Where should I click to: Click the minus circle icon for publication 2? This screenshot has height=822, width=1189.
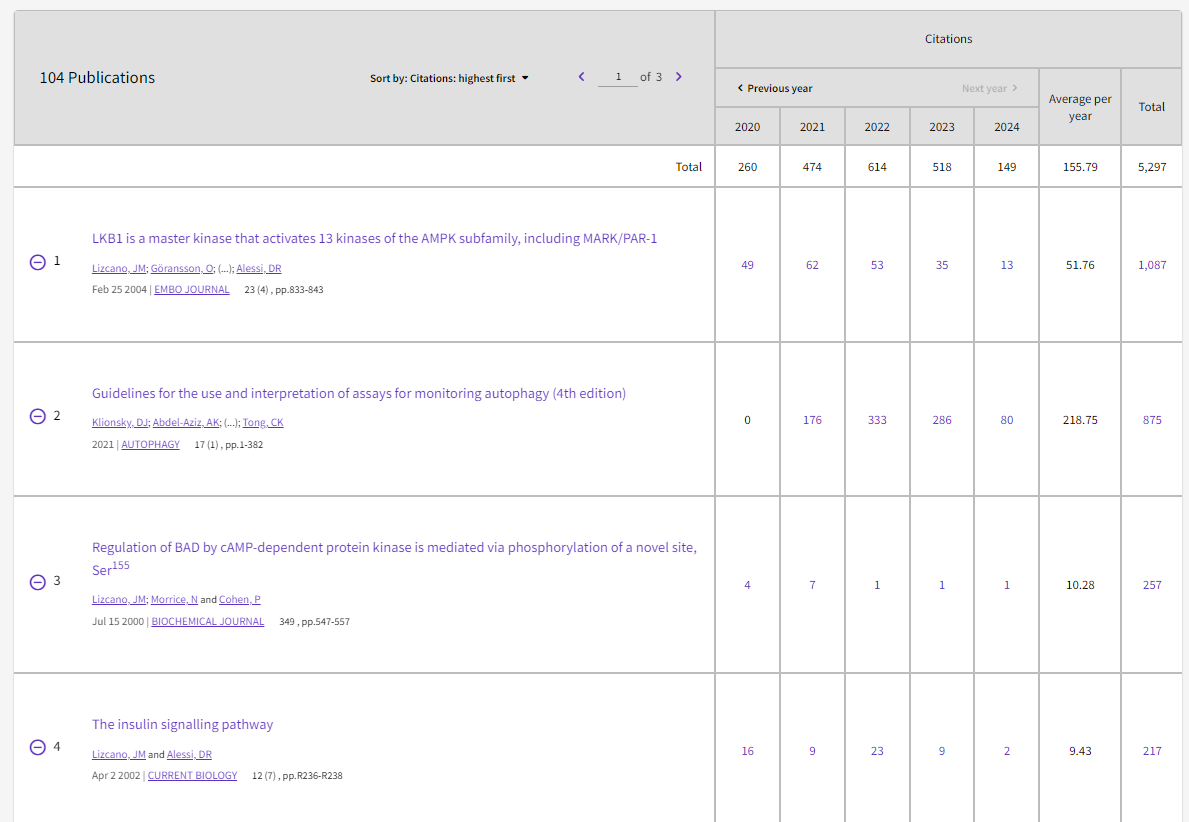(38, 416)
